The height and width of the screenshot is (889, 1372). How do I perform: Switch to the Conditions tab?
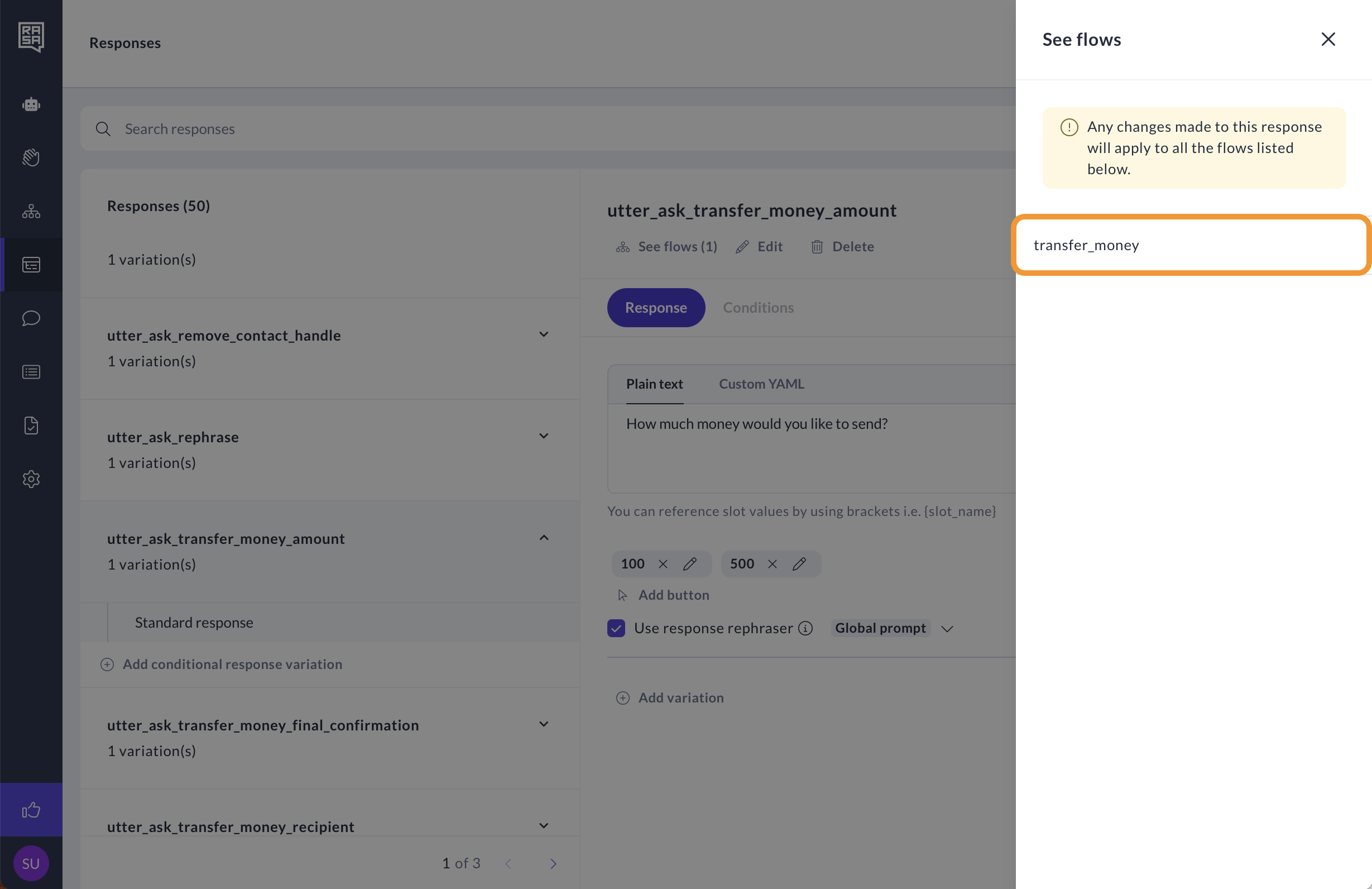click(758, 308)
